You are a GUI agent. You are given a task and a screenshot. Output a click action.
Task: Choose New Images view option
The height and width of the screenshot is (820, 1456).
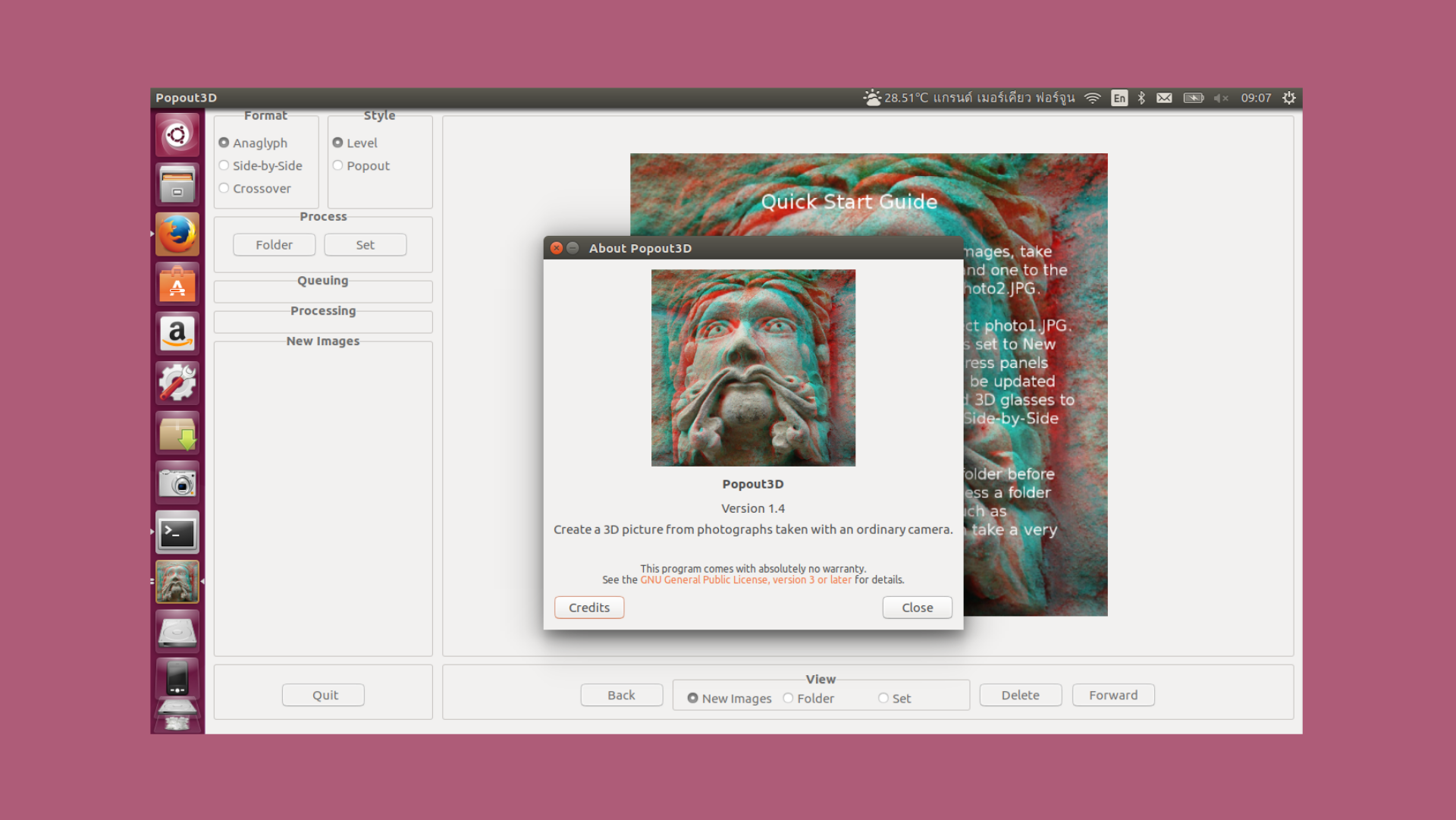point(730,698)
